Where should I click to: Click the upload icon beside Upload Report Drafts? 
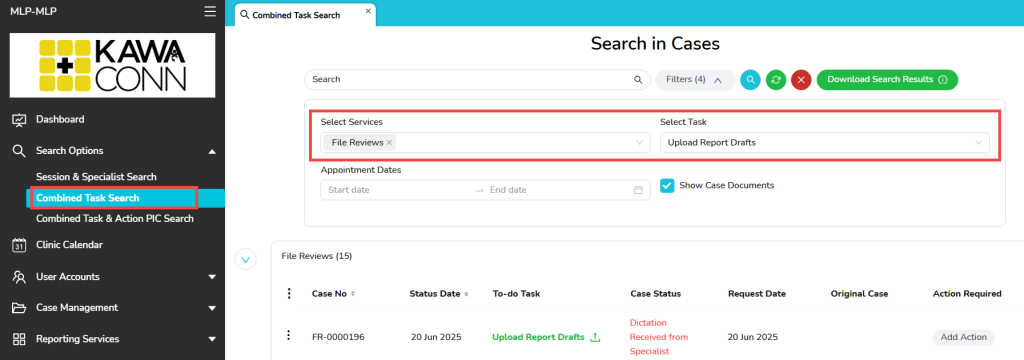(x=595, y=337)
